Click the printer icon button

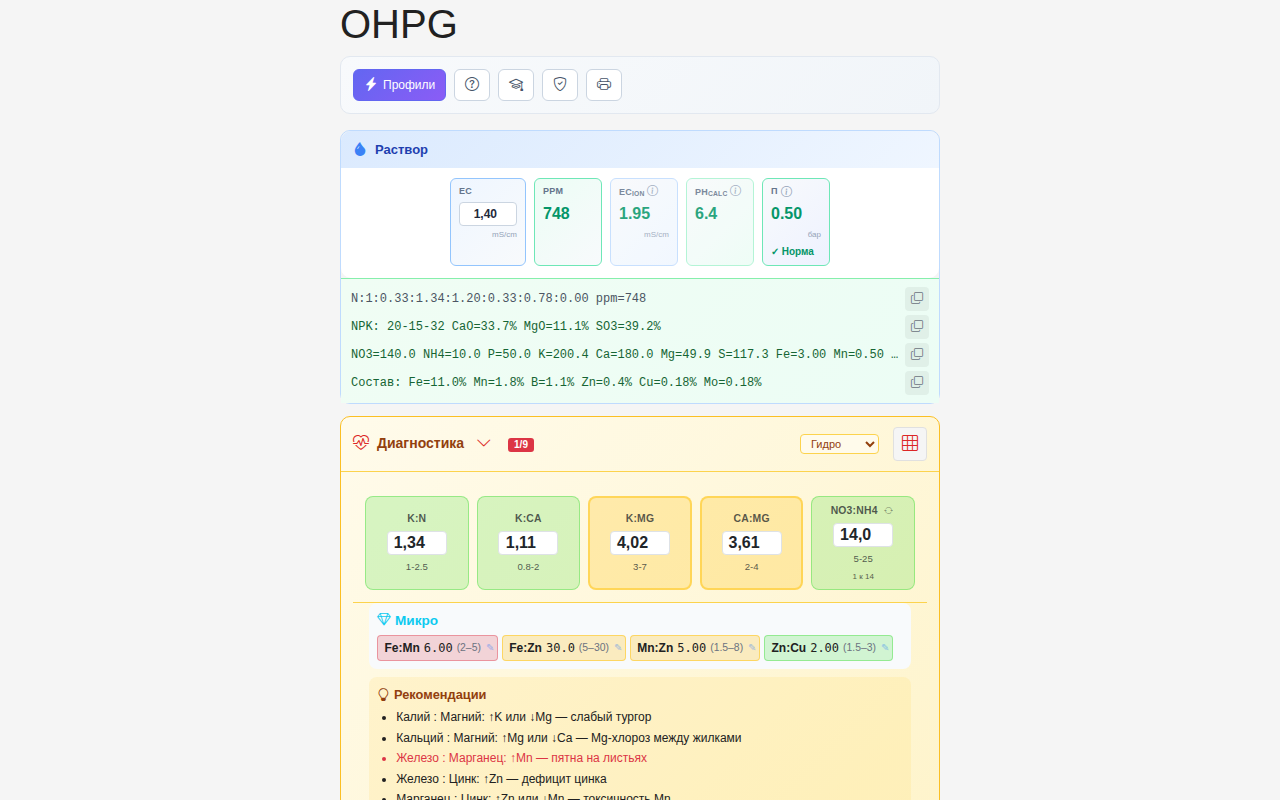(x=604, y=85)
